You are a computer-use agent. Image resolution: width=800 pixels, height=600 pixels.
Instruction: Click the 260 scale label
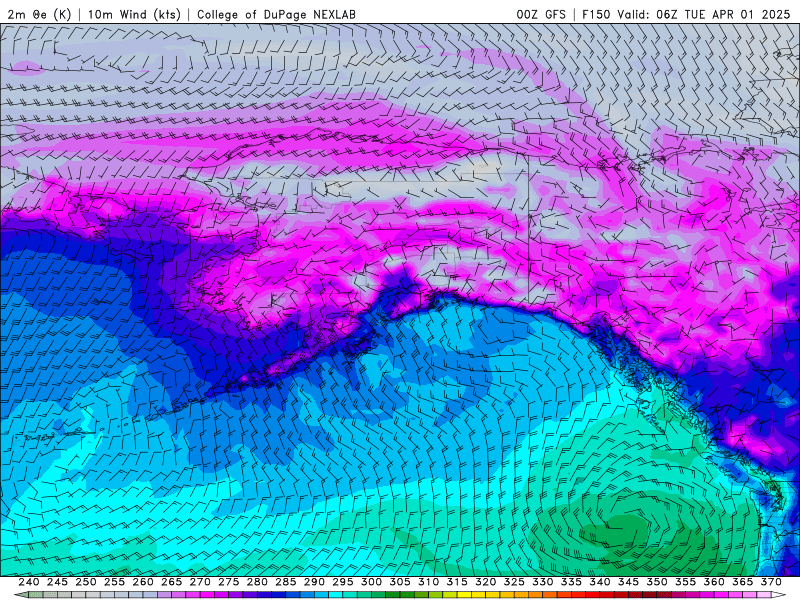tap(143, 582)
